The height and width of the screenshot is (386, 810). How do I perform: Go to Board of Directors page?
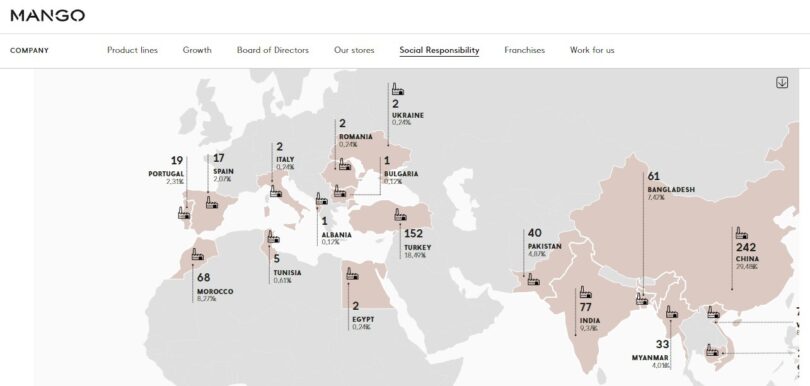273,50
